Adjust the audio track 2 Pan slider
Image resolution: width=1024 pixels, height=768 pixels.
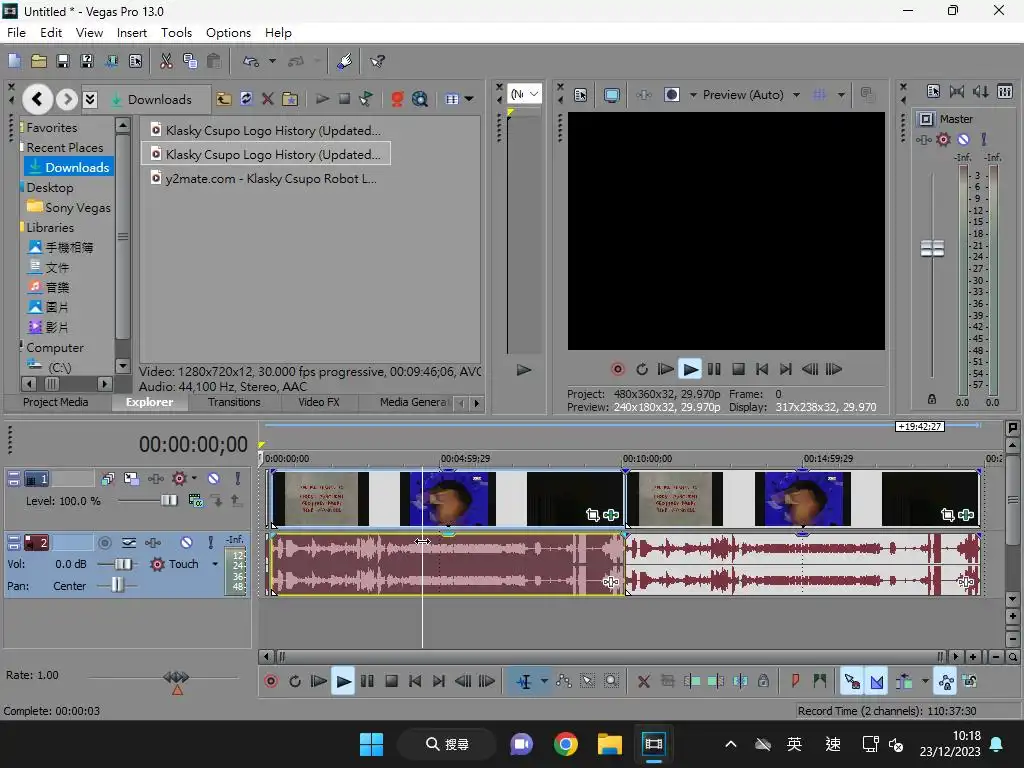point(117,585)
